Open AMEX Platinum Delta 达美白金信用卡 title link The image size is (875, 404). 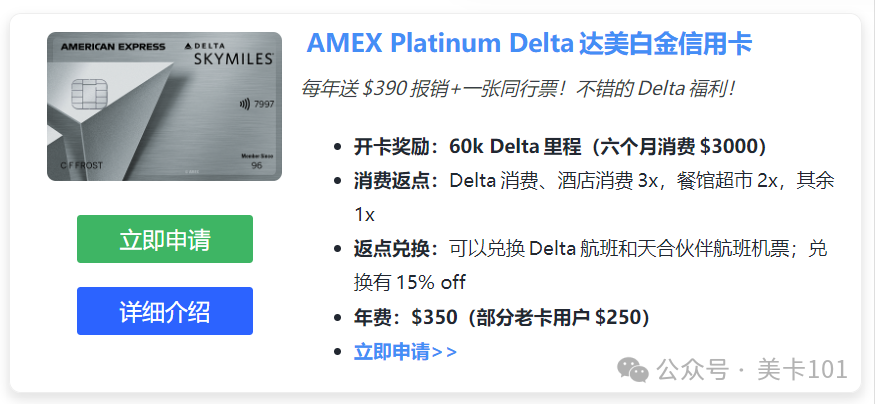tap(530, 44)
